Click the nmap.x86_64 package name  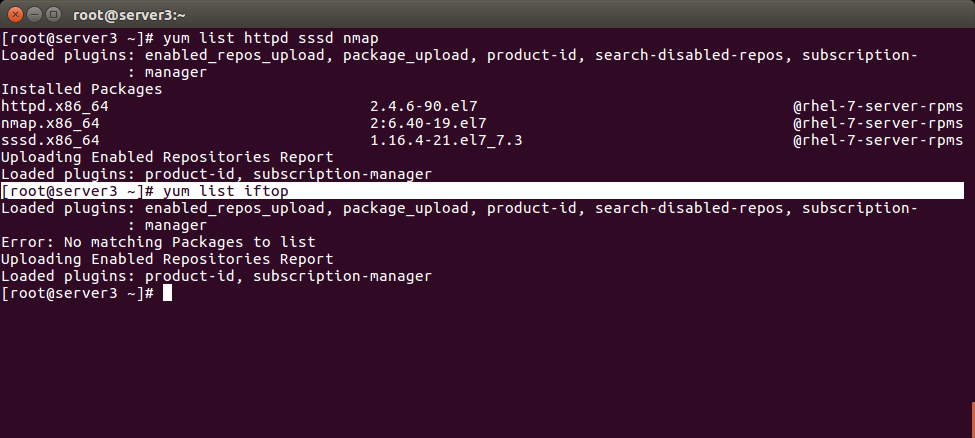coord(50,123)
